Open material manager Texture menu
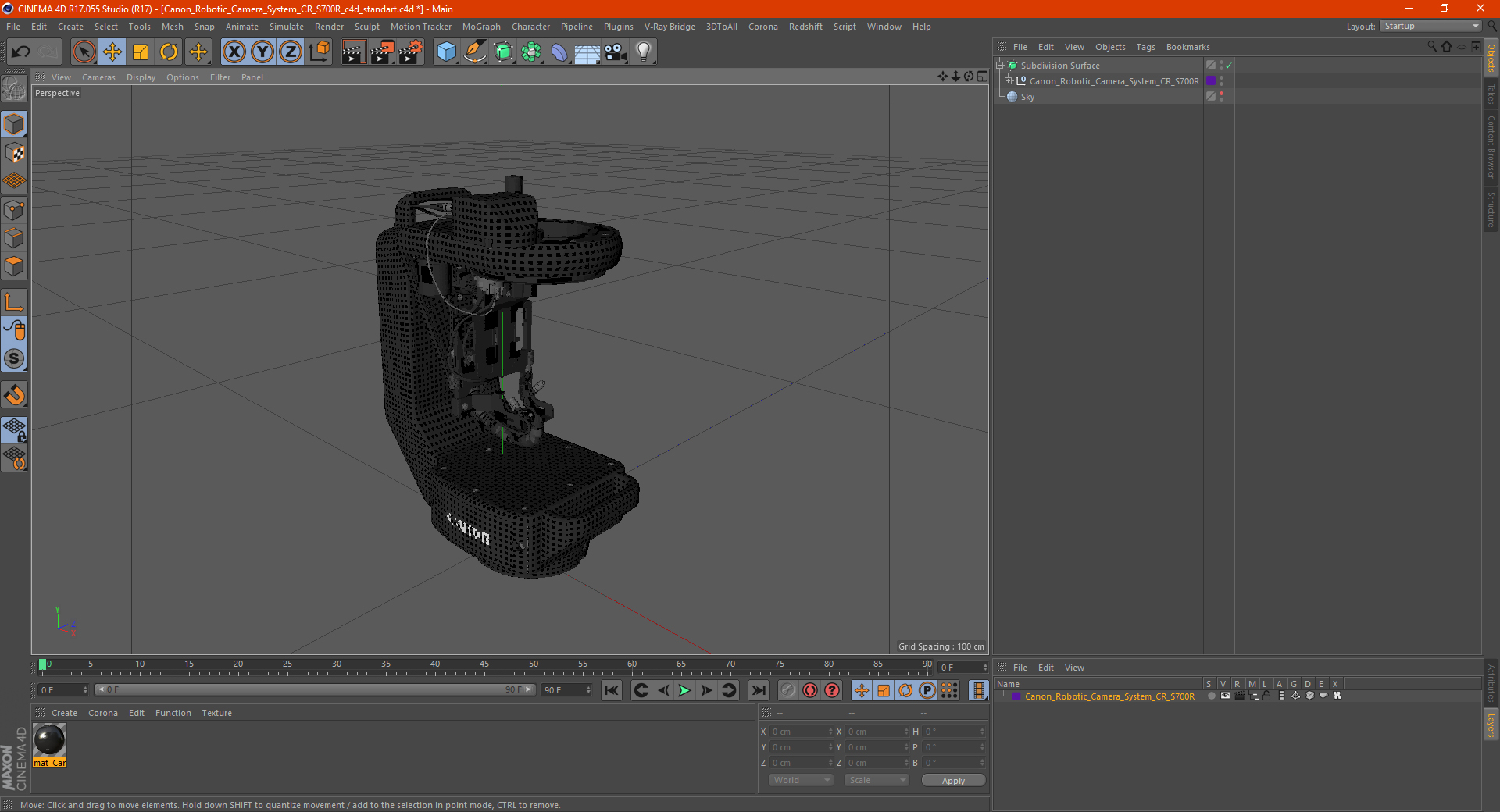The height and width of the screenshot is (812, 1500). pyautogui.click(x=216, y=713)
